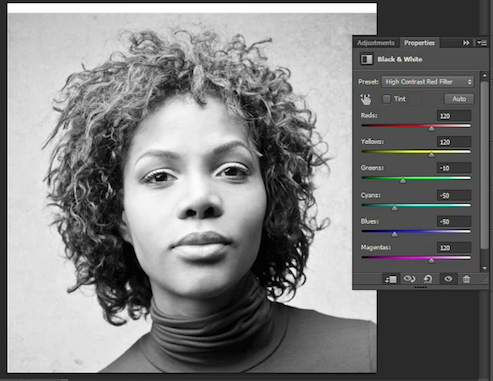Select the Properties tab

419,43
